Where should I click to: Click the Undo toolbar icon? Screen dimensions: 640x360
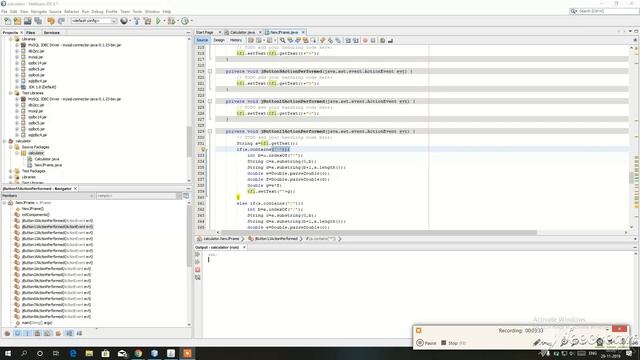[x=51, y=21]
